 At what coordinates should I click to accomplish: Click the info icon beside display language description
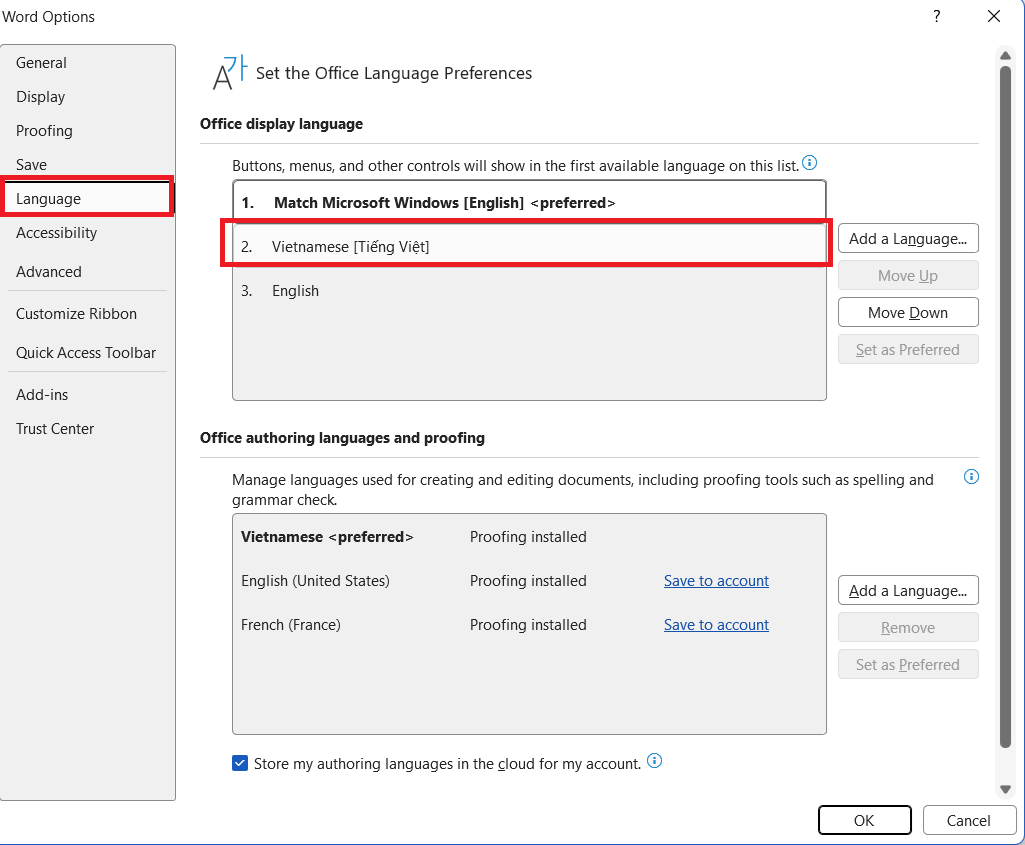[809, 163]
